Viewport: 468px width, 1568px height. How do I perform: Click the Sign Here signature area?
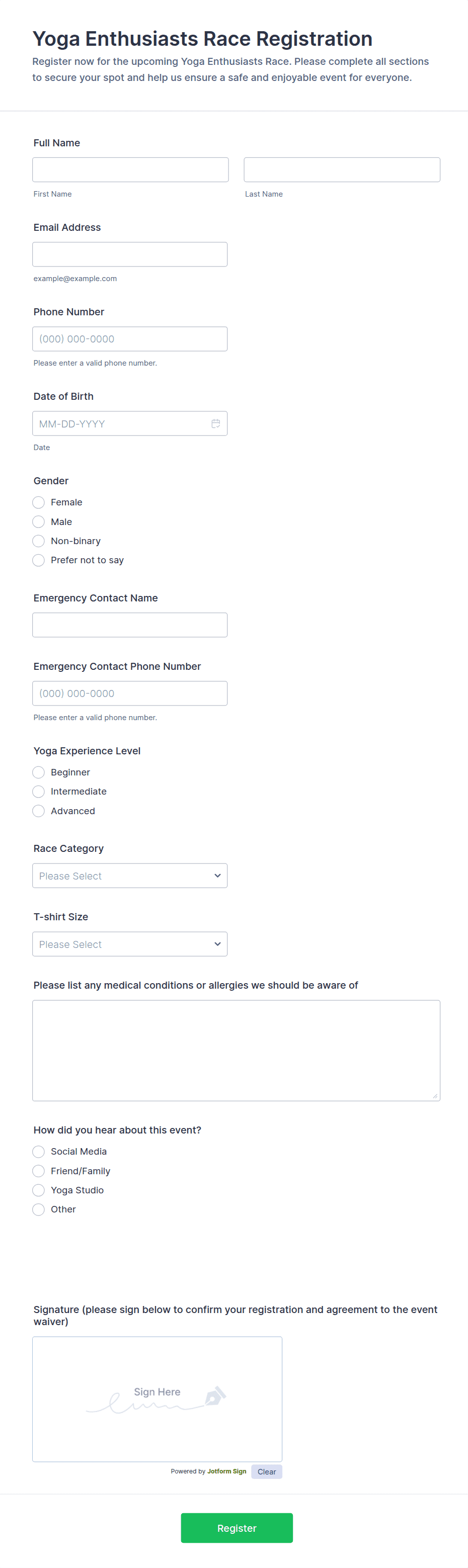[x=157, y=1399]
